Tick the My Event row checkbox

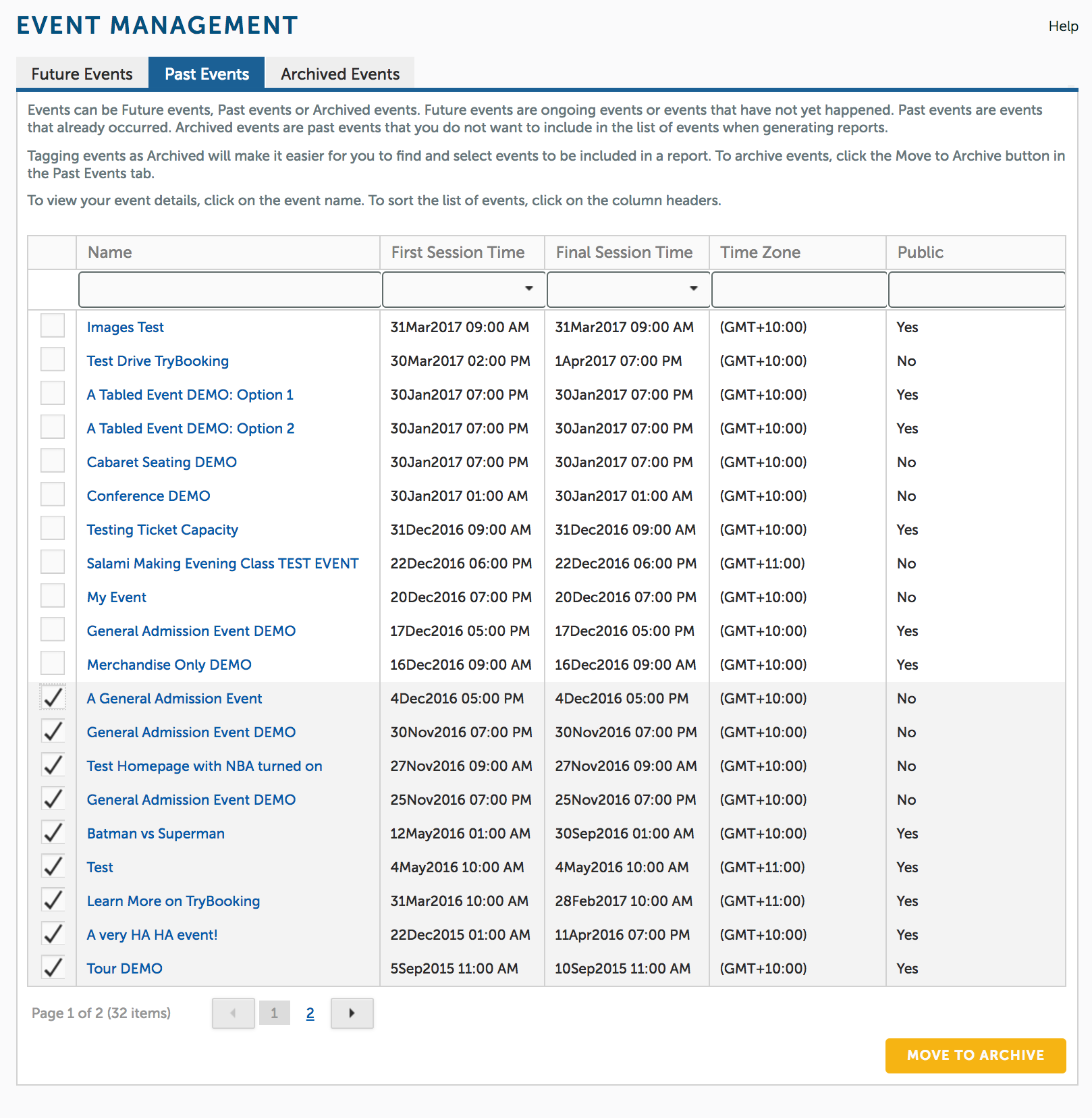tap(53, 595)
